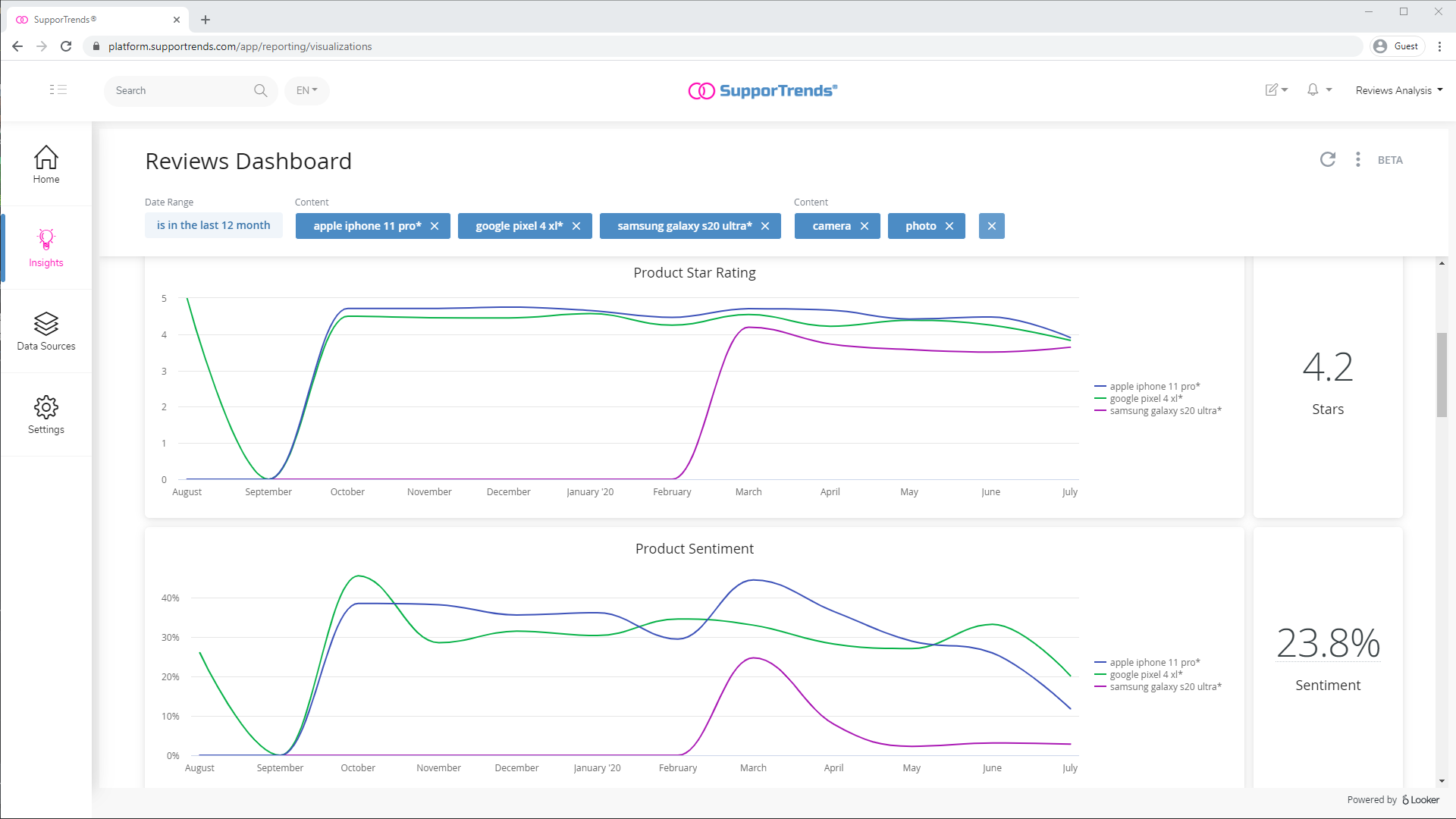Open a new browser tab
The image size is (1456, 819).
pos(206,20)
